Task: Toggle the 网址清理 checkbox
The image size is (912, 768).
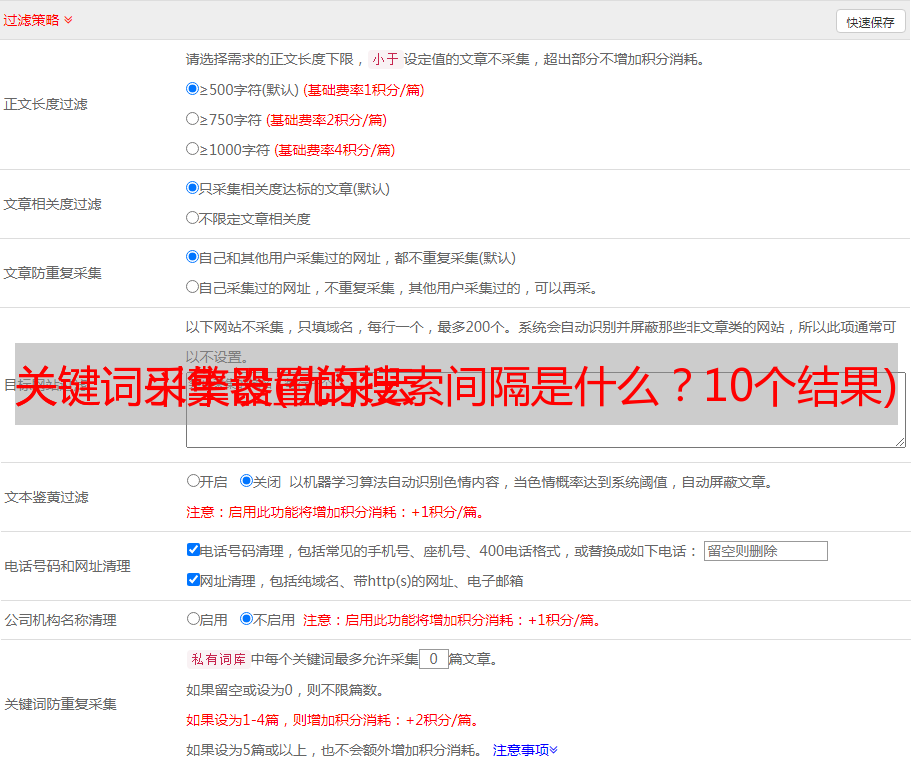Action: pyautogui.click(x=193, y=580)
